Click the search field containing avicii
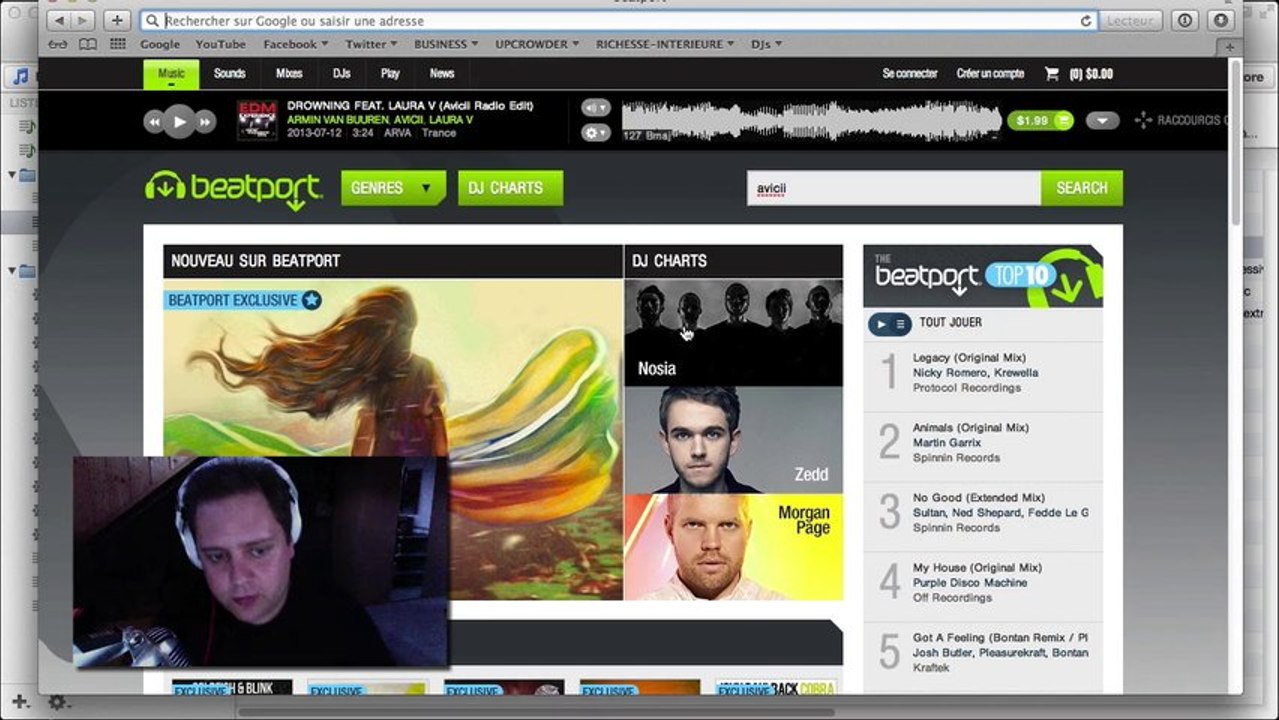The image size is (1279, 720). click(893, 187)
